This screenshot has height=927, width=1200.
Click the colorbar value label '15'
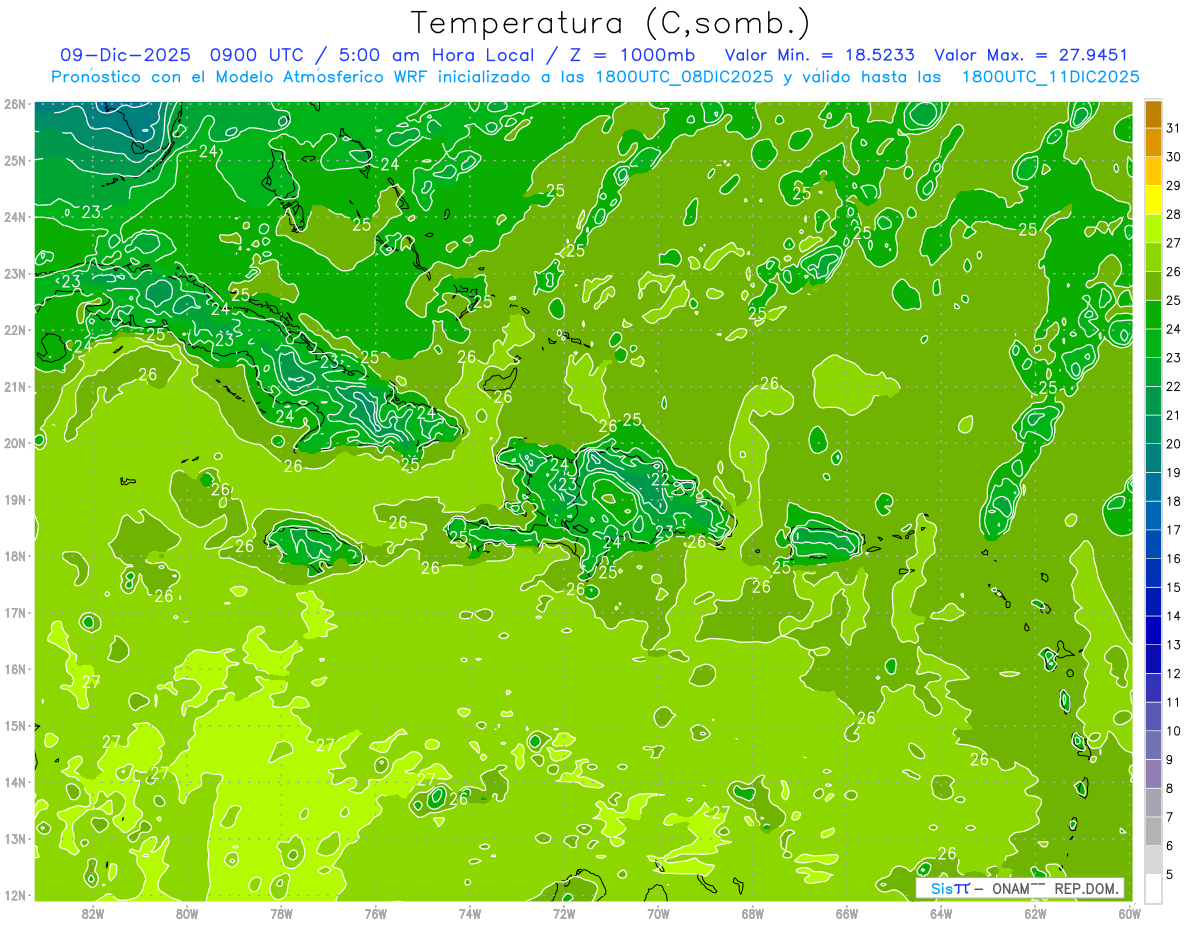coord(1173,587)
